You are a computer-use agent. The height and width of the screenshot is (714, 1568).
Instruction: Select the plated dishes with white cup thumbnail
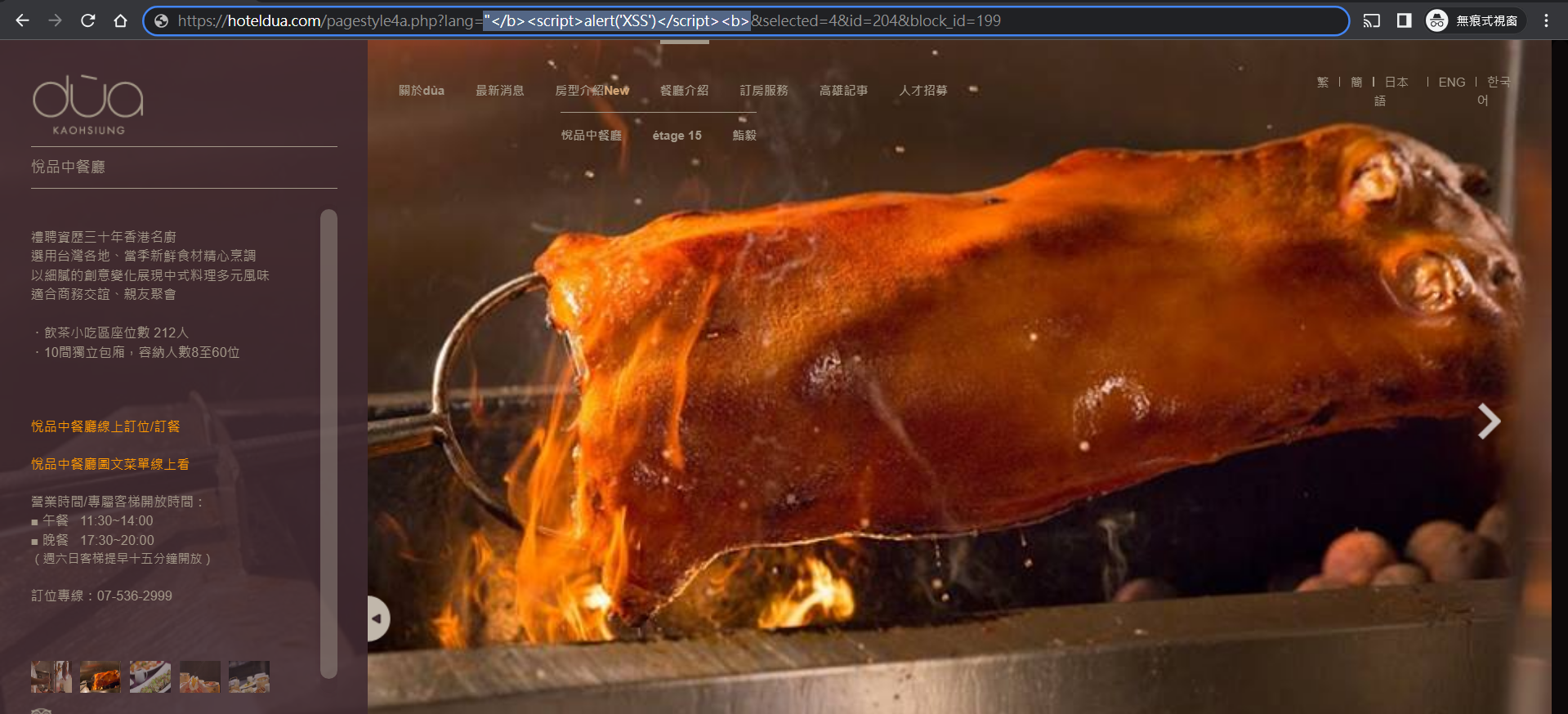pyautogui.click(x=150, y=676)
